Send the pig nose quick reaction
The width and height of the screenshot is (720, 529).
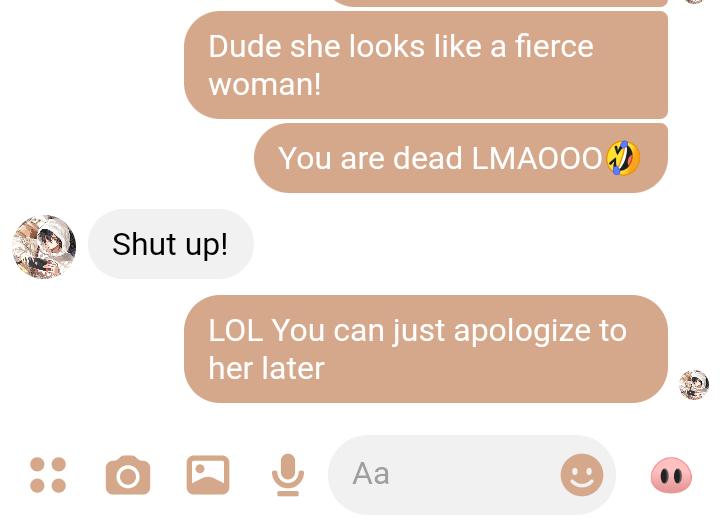click(671, 475)
